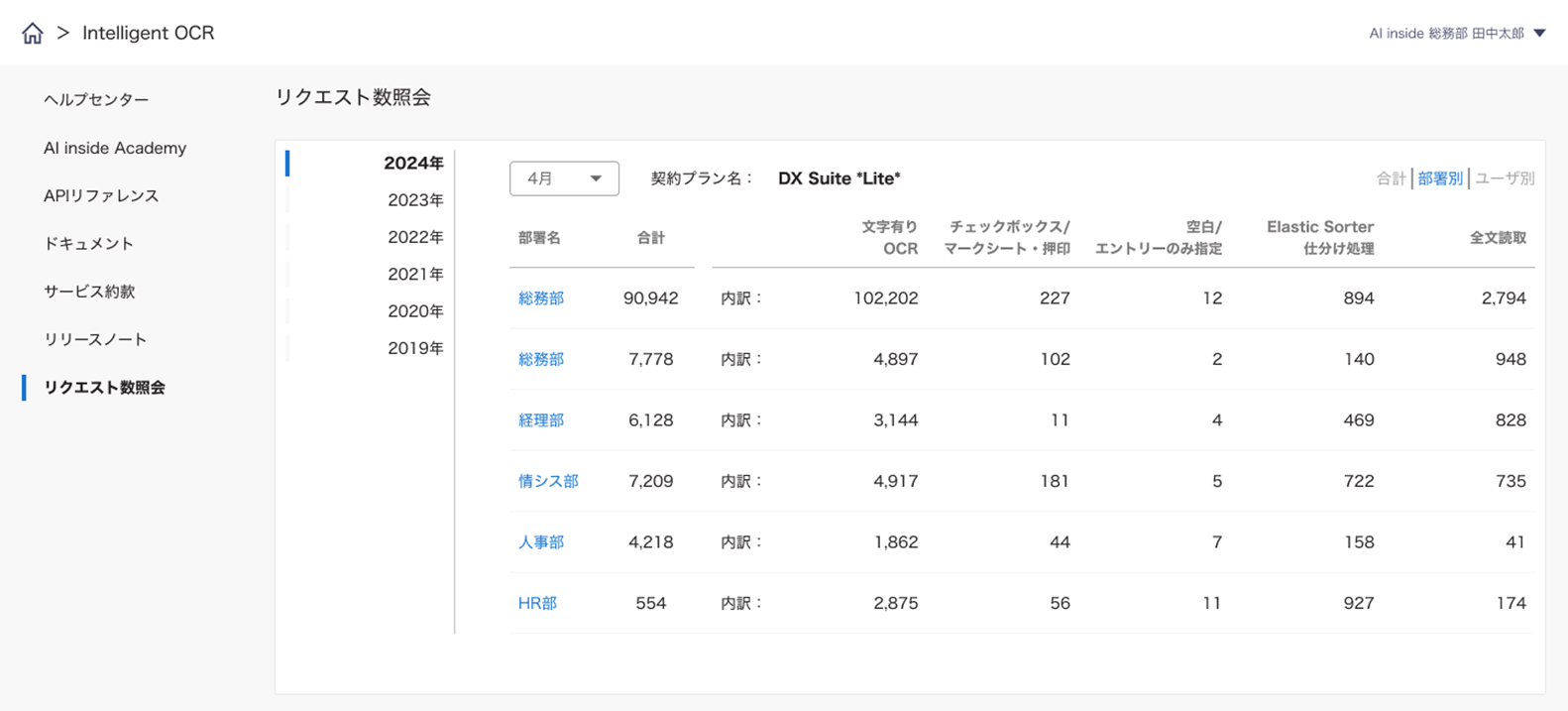Go to AI inside Academy
This screenshot has width=1568, height=711.
coord(115,148)
